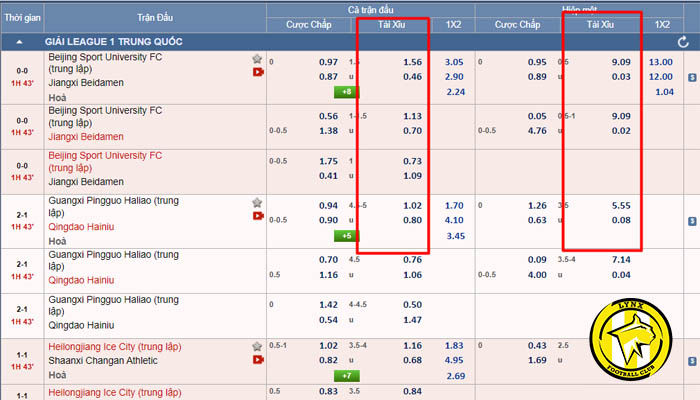Open live video for Heilongjiang Ice City match
The image size is (700, 400).
pos(258,359)
